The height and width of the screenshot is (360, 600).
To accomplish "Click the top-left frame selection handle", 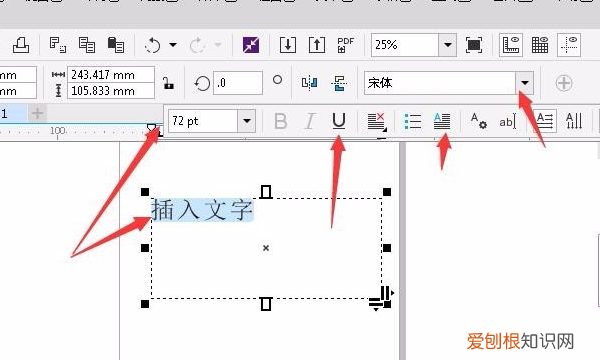I will pyautogui.click(x=145, y=192).
